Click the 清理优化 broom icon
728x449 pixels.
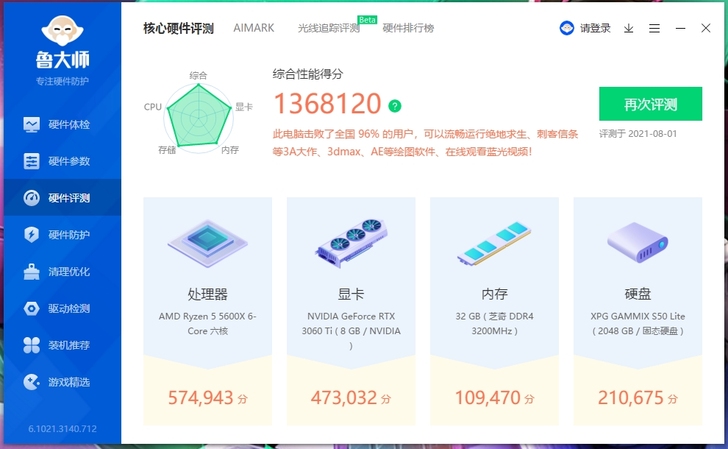point(32,272)
